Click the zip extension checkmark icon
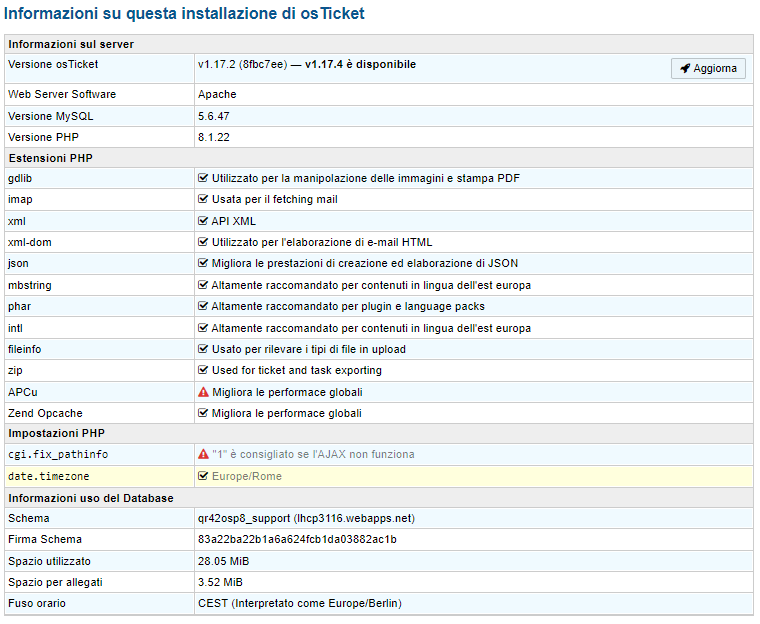This screenshot has width=760, height=624. point(203,370)
